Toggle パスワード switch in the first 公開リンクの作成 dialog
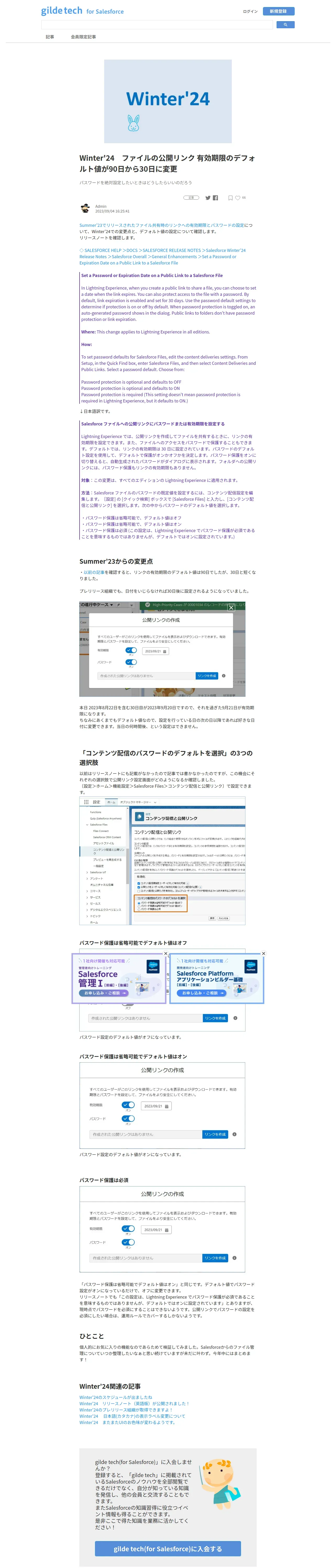The width and height of the screenshot is (336, 1568). [131, 662]
